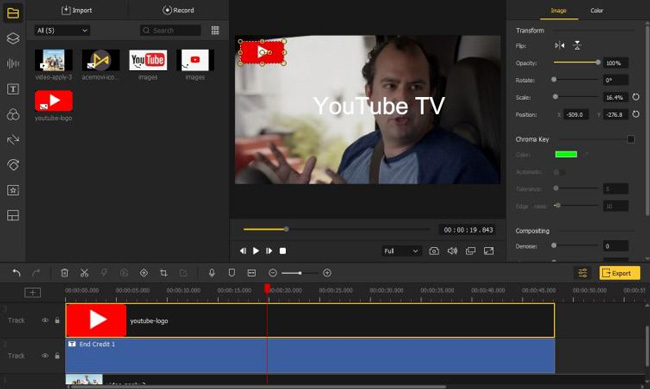Click the Record button
650x389 pixels.
(178, 10)
